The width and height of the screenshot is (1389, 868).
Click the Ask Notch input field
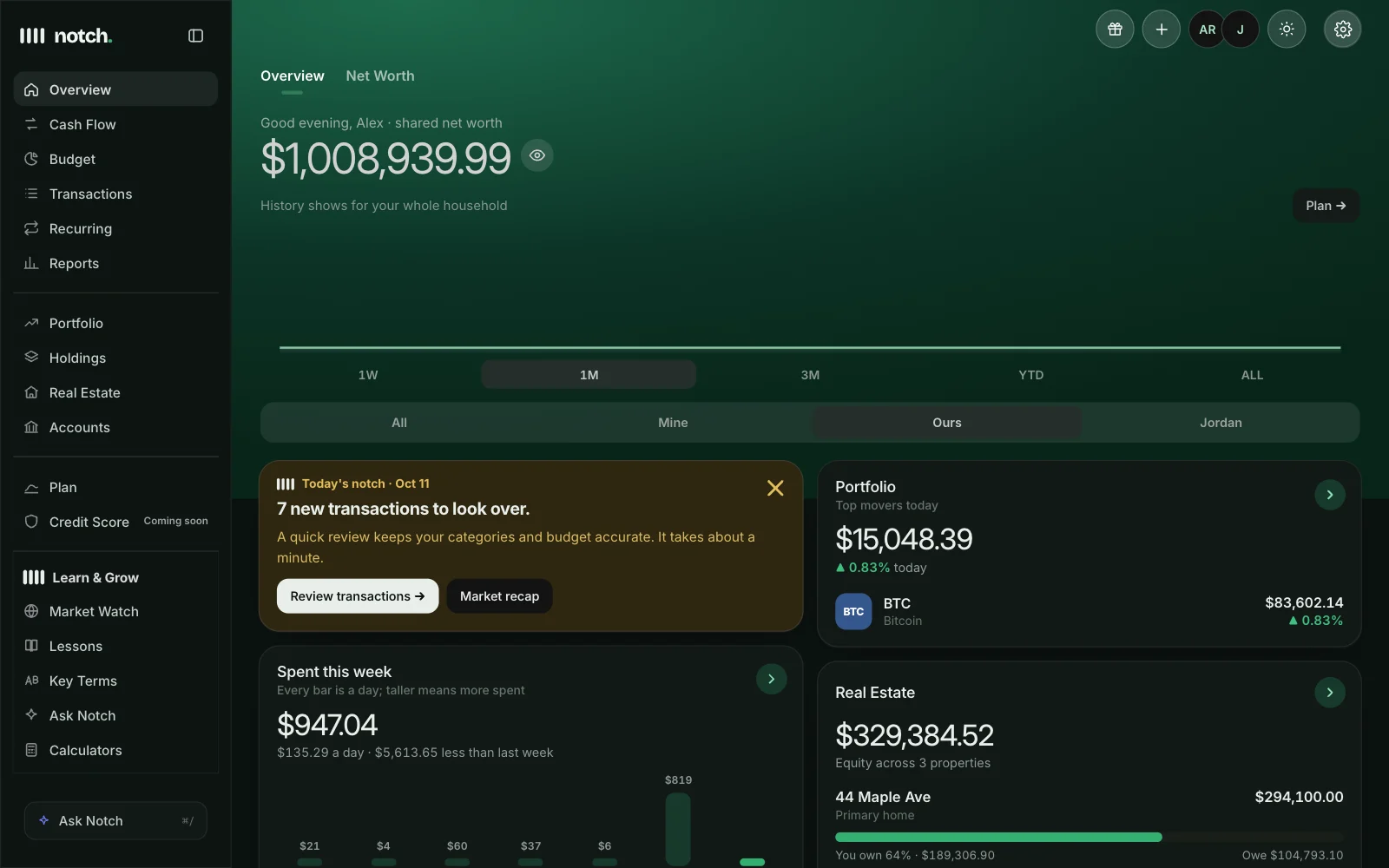(115, 820)
